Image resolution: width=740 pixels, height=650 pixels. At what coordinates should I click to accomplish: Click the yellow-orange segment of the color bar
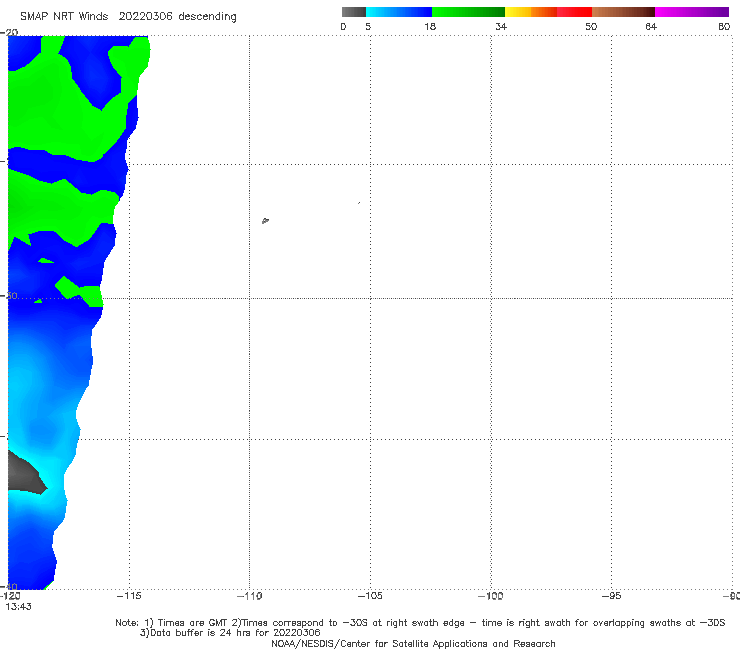point(530,12)
